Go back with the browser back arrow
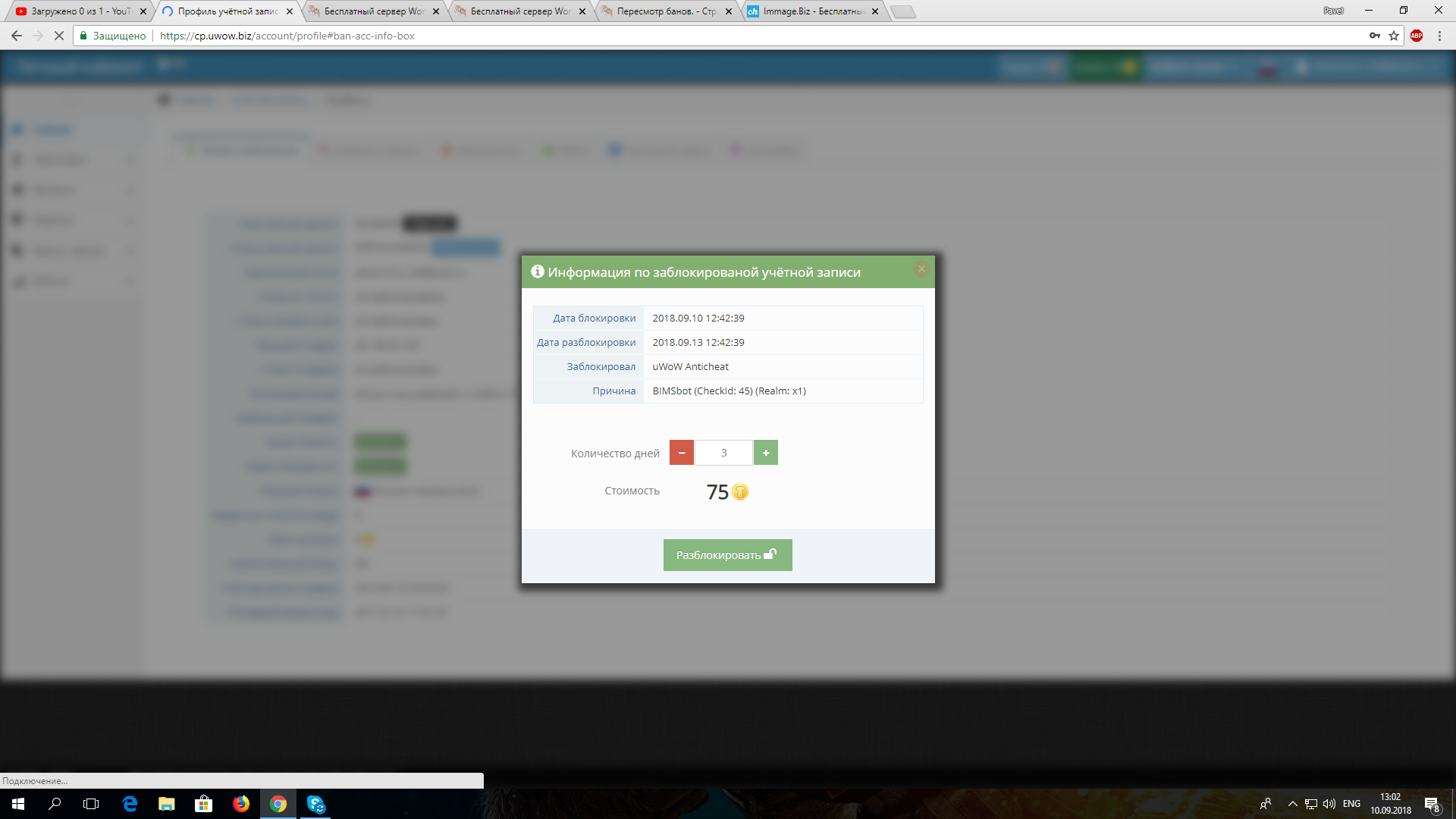Viewport: 1456px width, 819px height. coord(17,36)
